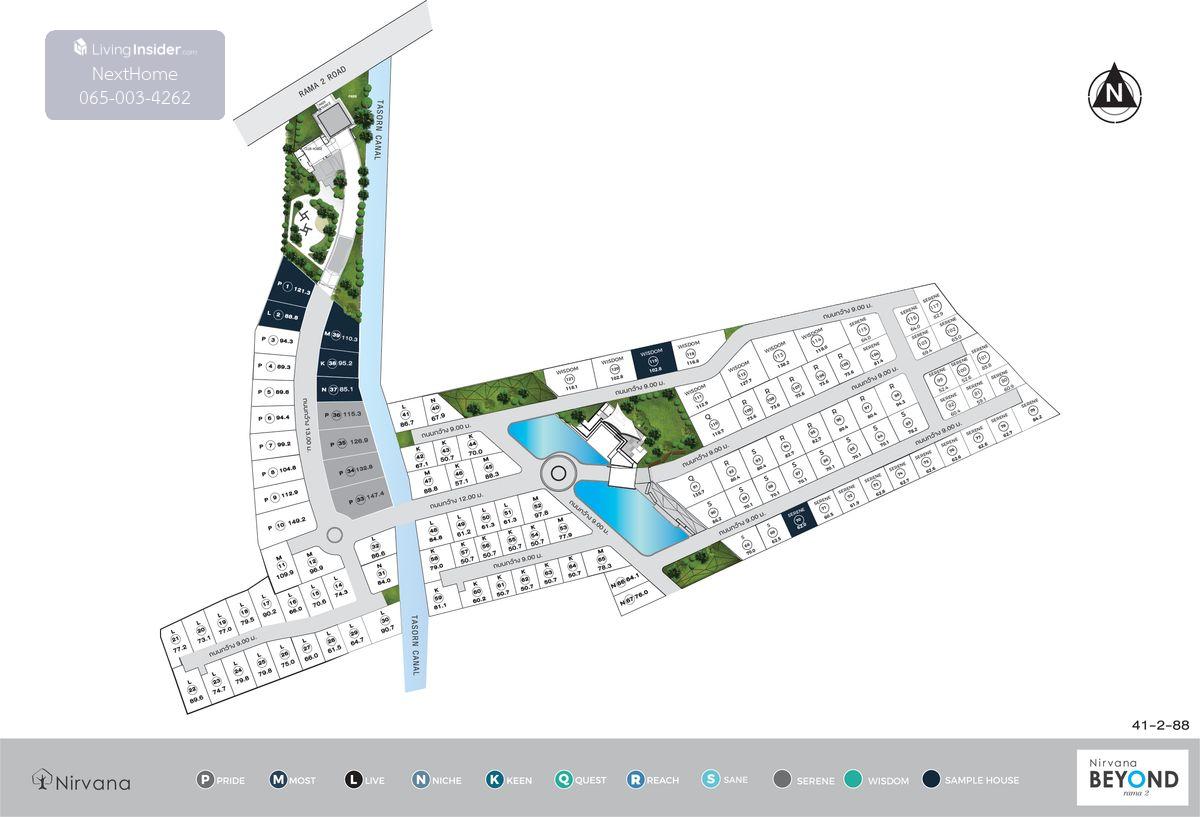
Task: Click the Most 'M' legend icon
Action: [279, 780]
